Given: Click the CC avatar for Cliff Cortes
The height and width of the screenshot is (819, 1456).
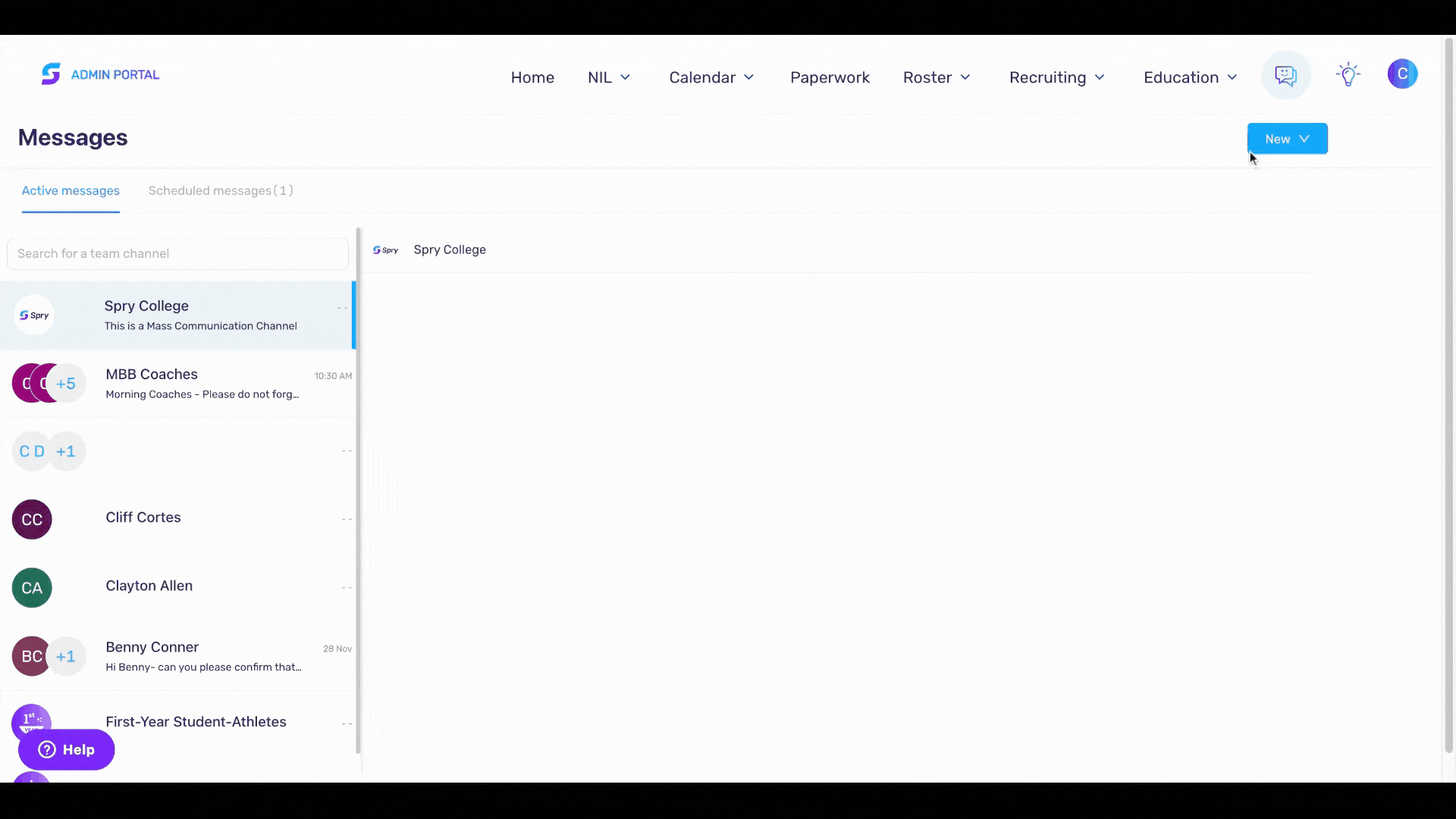Looking at the screenshot, I should pos(32,519).
